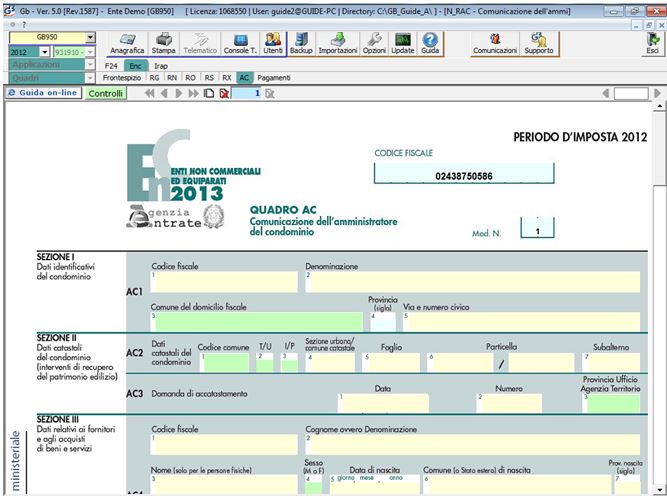Click the module number field showing 1

[247, 94]
